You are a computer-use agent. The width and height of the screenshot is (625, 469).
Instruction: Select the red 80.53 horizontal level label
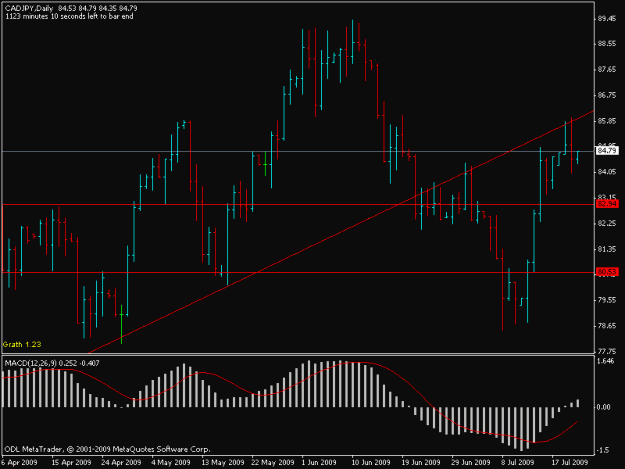607,272
